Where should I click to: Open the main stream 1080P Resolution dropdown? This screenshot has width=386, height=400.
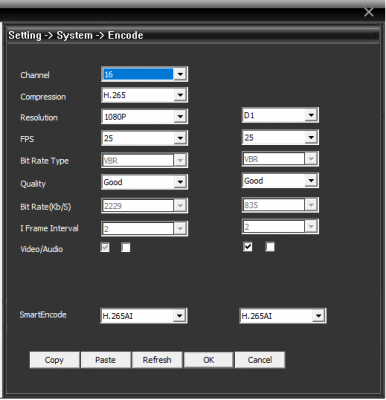tap(144, 117)
